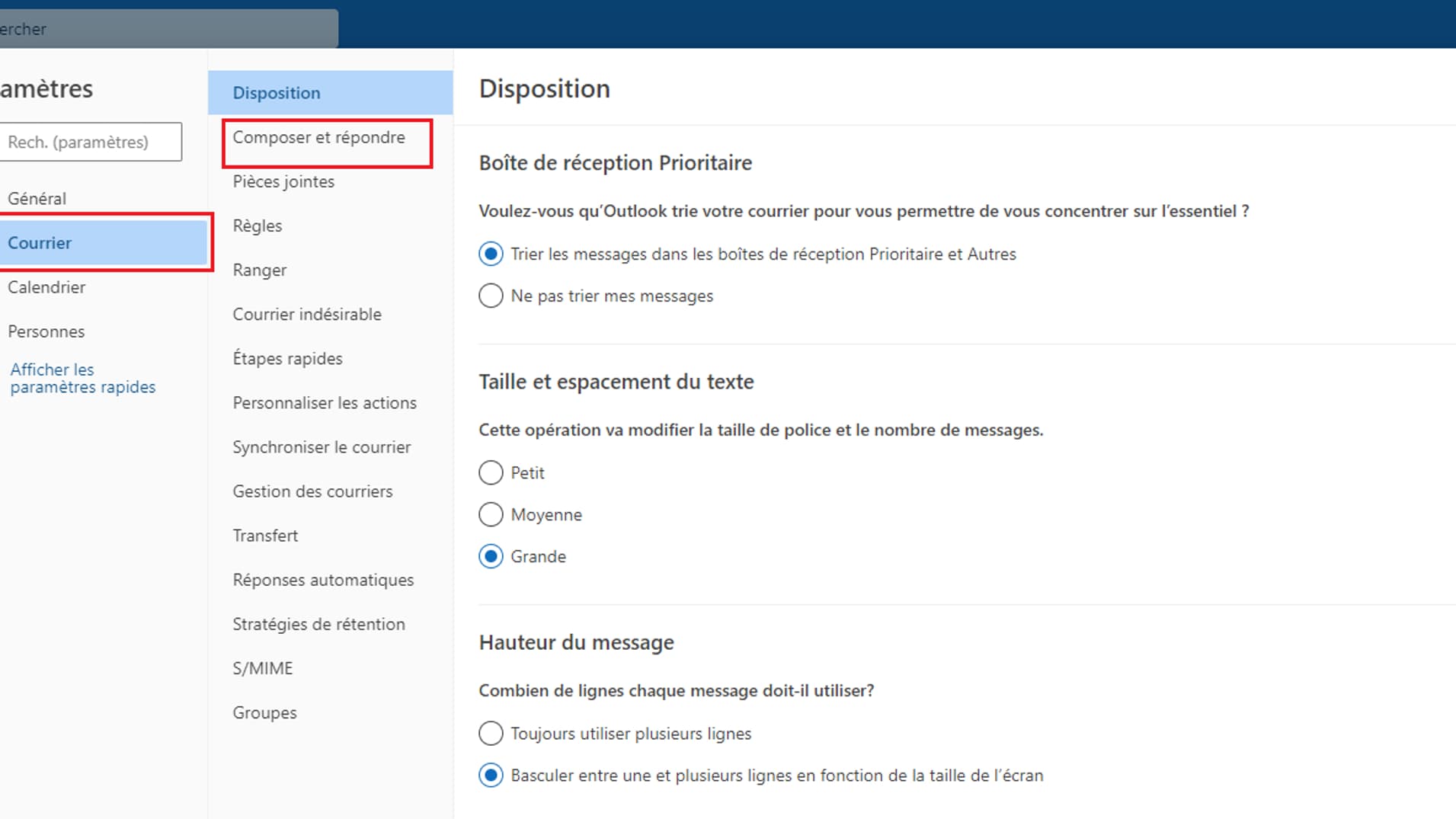Open Composer et répondre settings
Screen dimensions: 1456x819
tap(318, 138)
